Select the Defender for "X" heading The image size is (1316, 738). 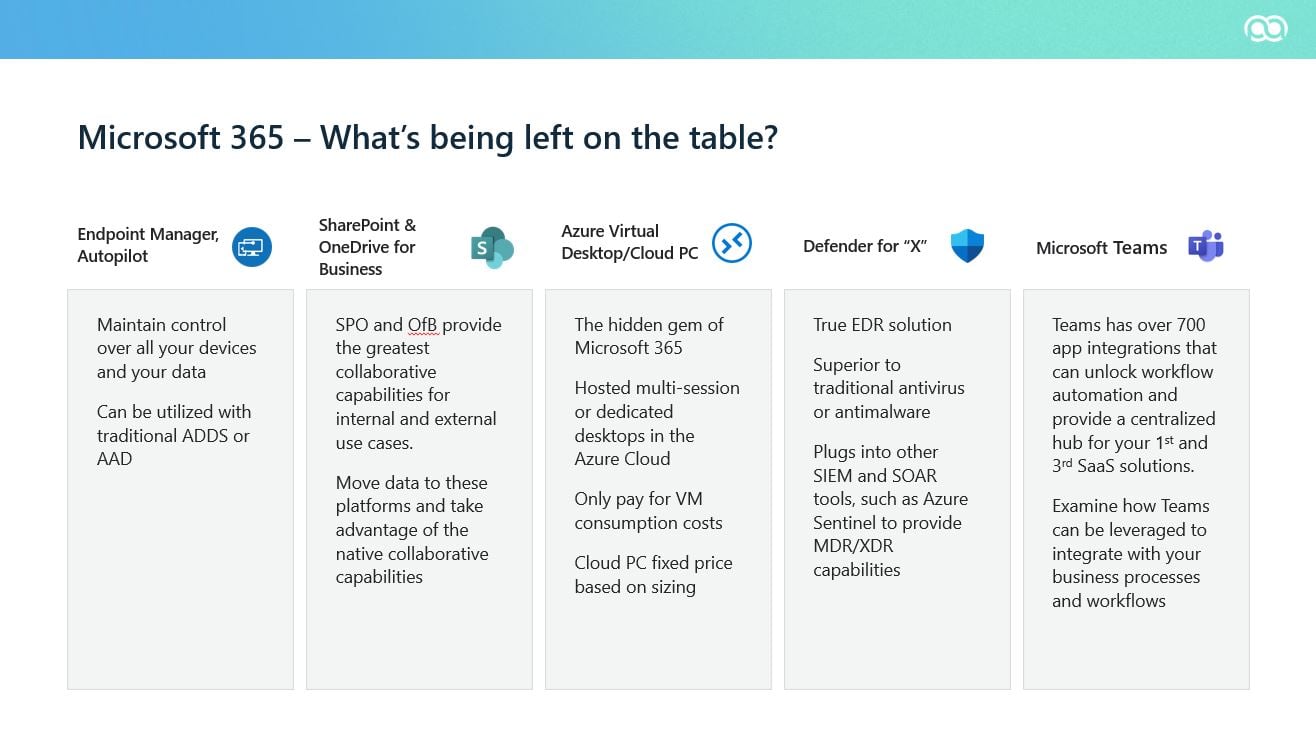(x=864, y=246)
